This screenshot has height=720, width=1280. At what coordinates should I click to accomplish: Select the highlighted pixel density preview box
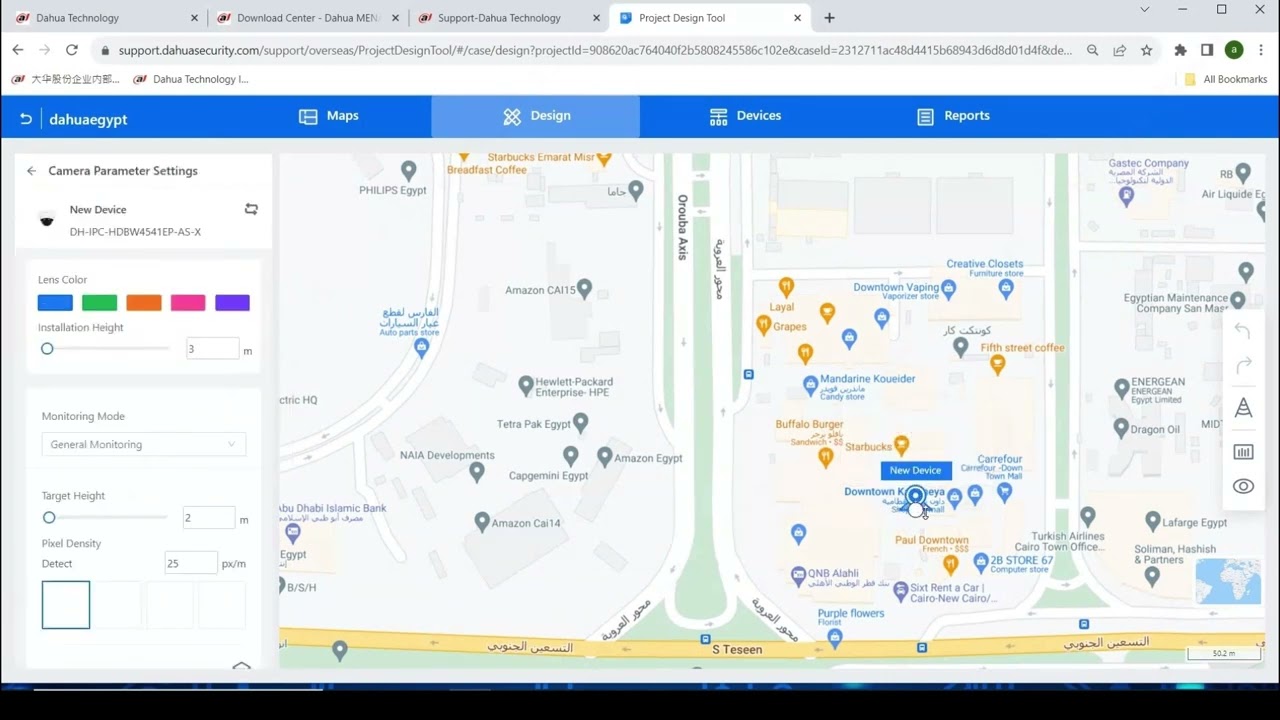66,605
